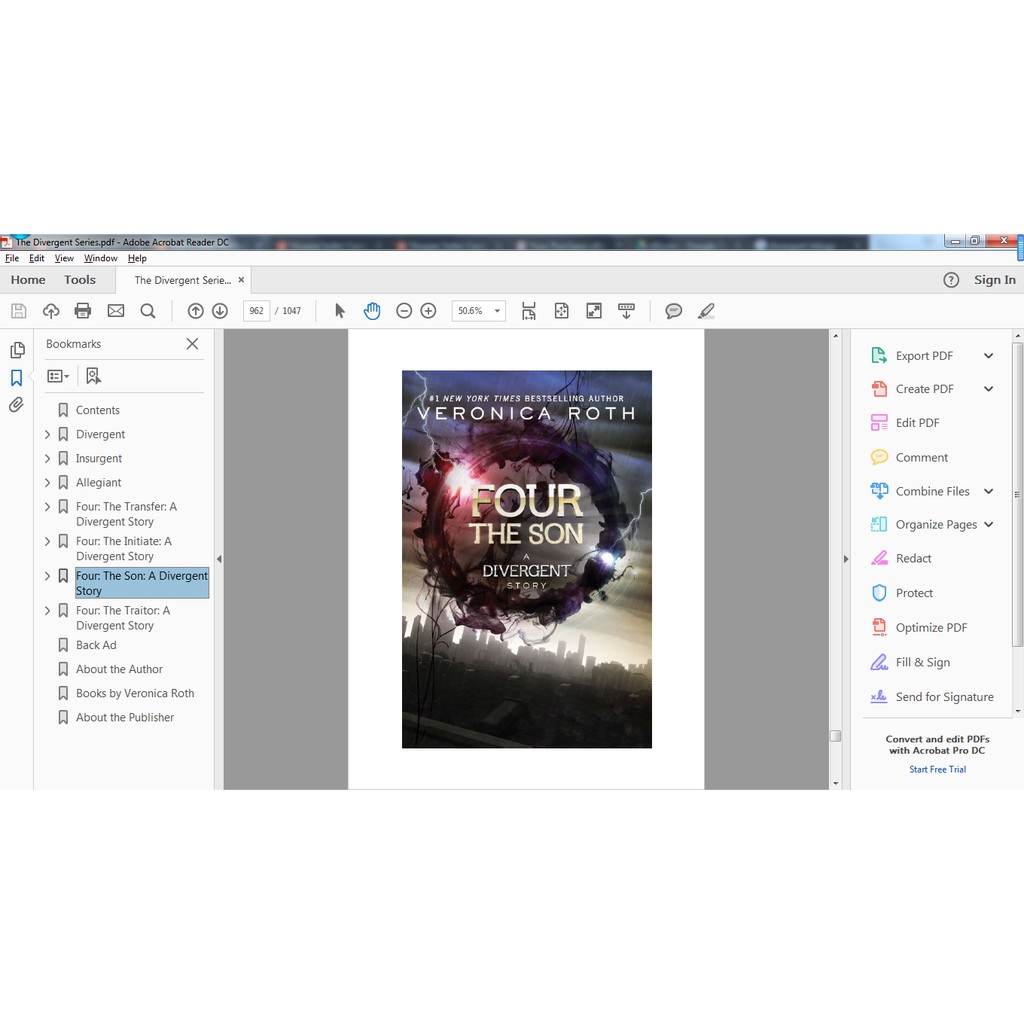The height and width of the screenshot is (1024, 1024).
Task: Click the Start Free Trial link
Action: pyautogui.click(x=937, y=769)
